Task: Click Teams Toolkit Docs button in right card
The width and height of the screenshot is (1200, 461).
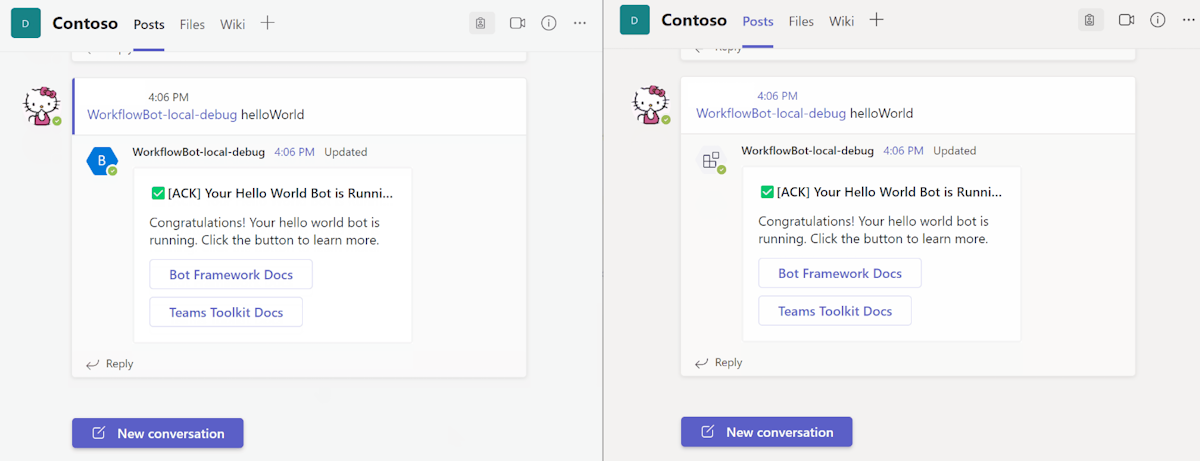Action: coord(835,311)
